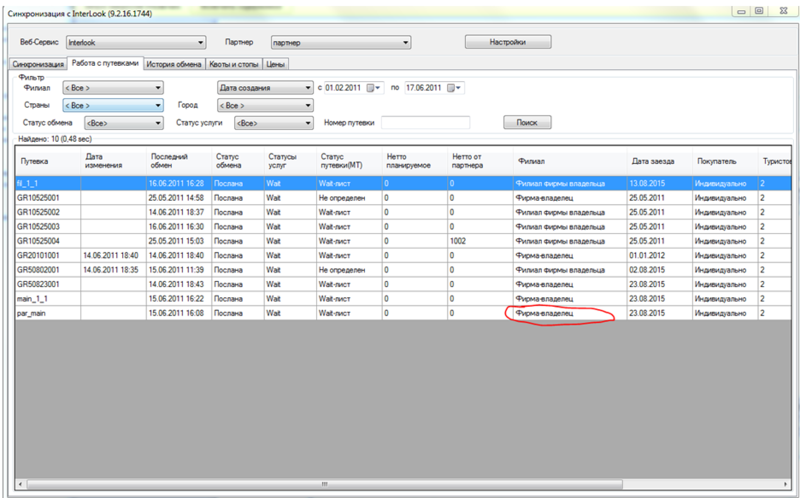This screenshot has height=498, width=800.
Task: Open the calendar picker for start date 01.02.2011
Action: [375, 87]
